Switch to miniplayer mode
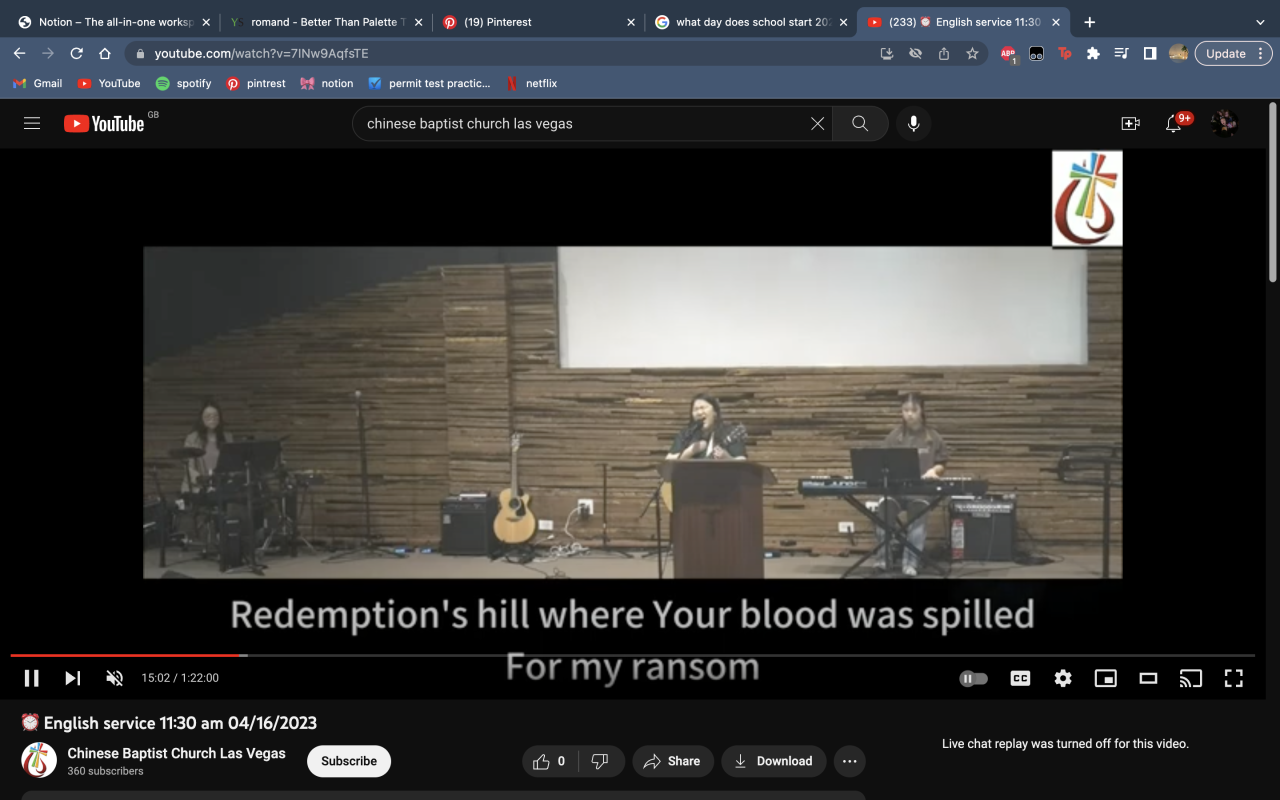 pyautogui.click(x=1106, y=678)
